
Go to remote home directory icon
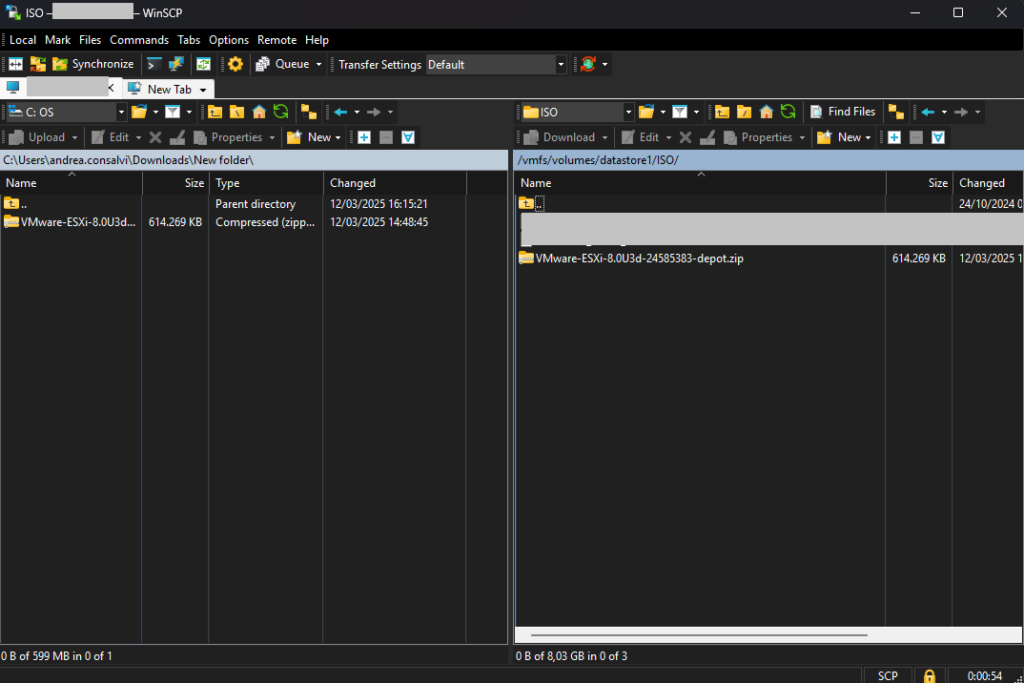click(766, 112)
